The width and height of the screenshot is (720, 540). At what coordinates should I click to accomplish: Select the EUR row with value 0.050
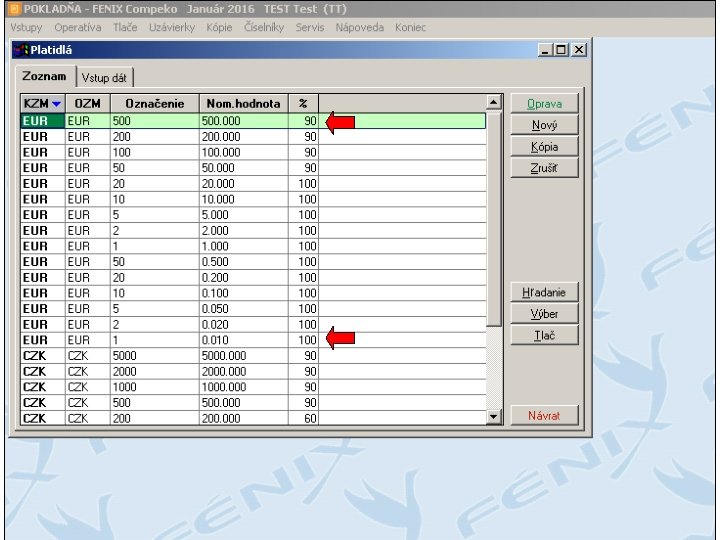(x=253, y=309)
